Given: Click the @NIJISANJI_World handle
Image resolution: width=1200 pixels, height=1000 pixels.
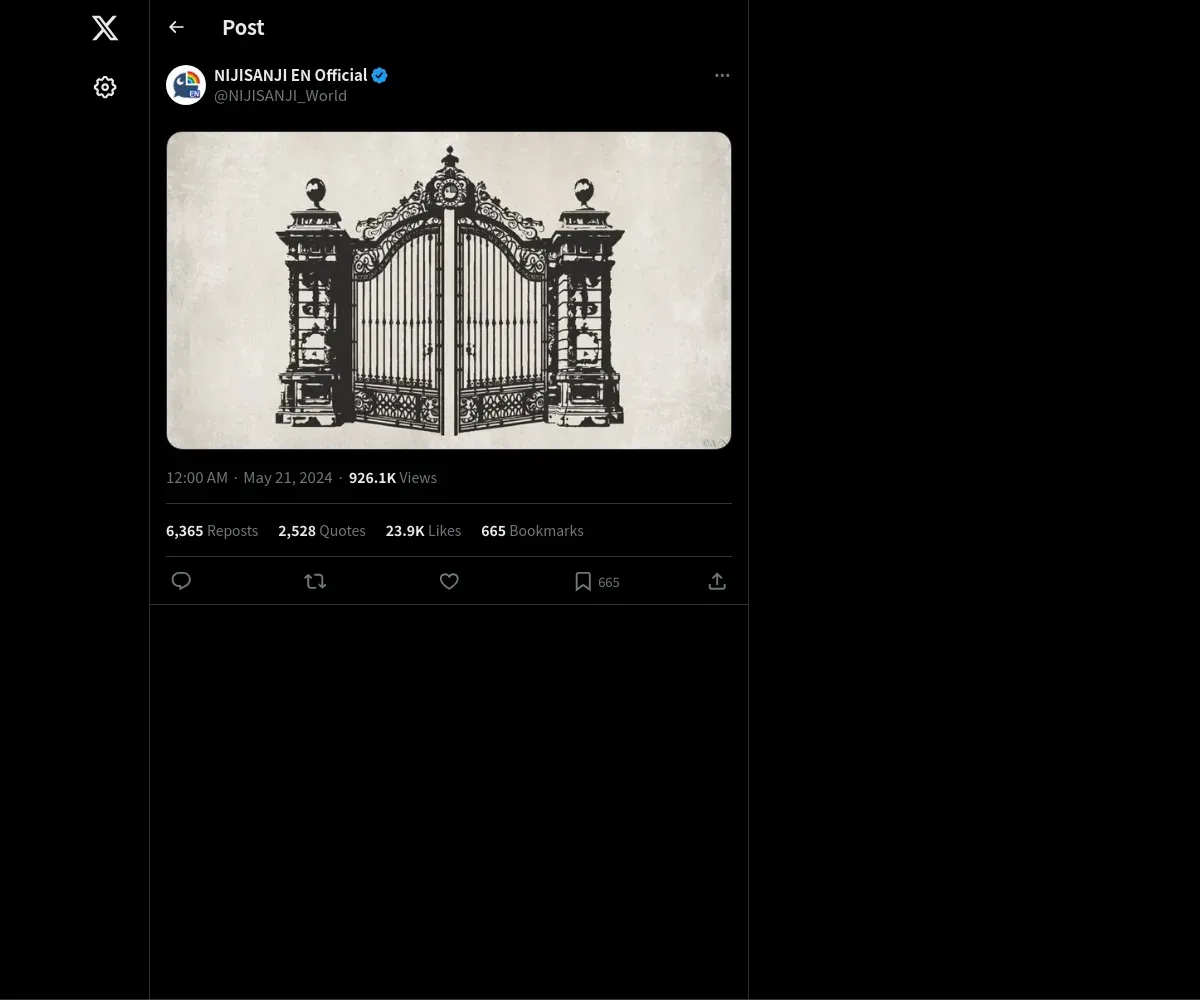Looking at the screenshot, I should click(280, 96).
